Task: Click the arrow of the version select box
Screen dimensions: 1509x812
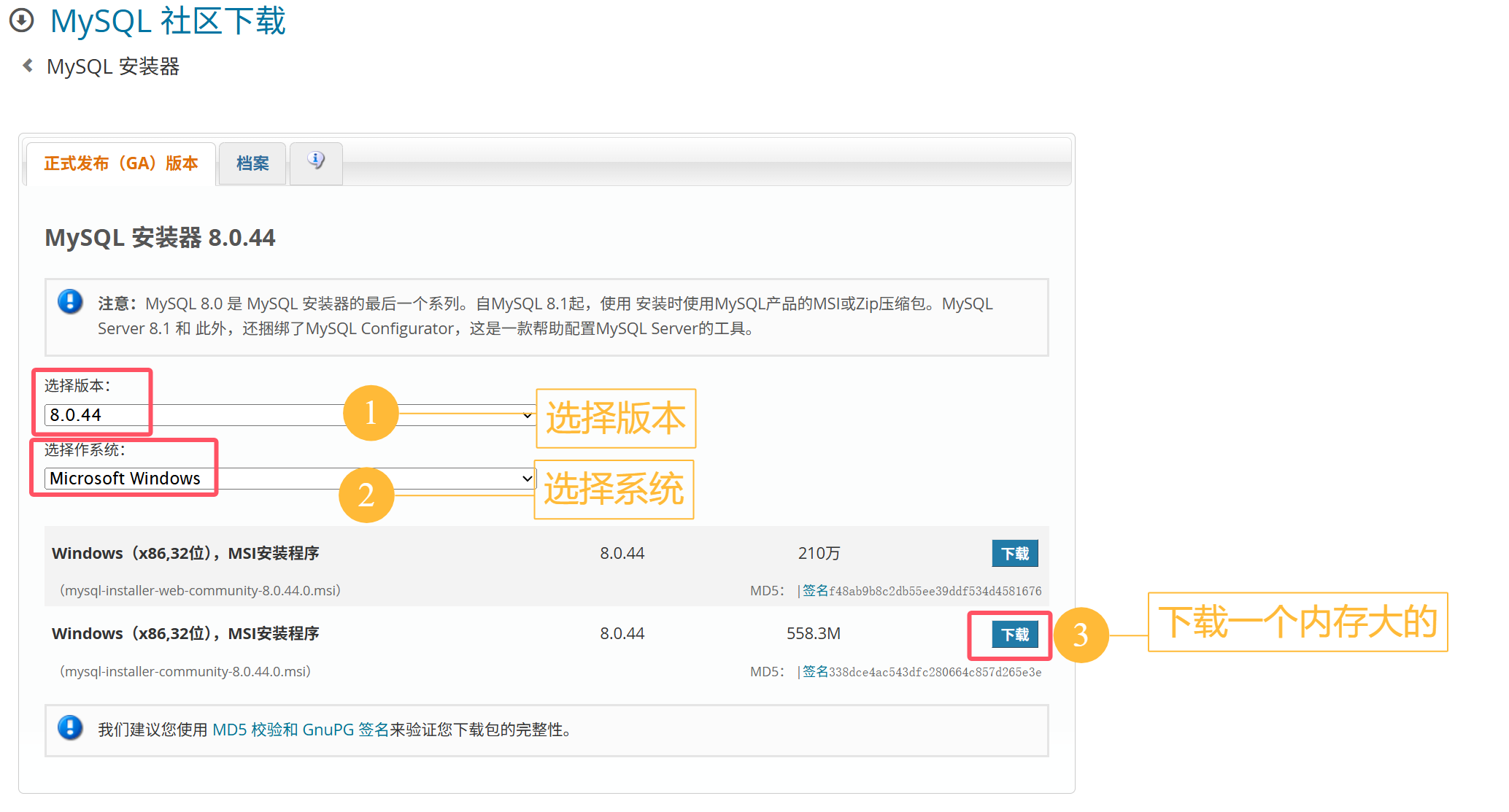Action: 527,415
